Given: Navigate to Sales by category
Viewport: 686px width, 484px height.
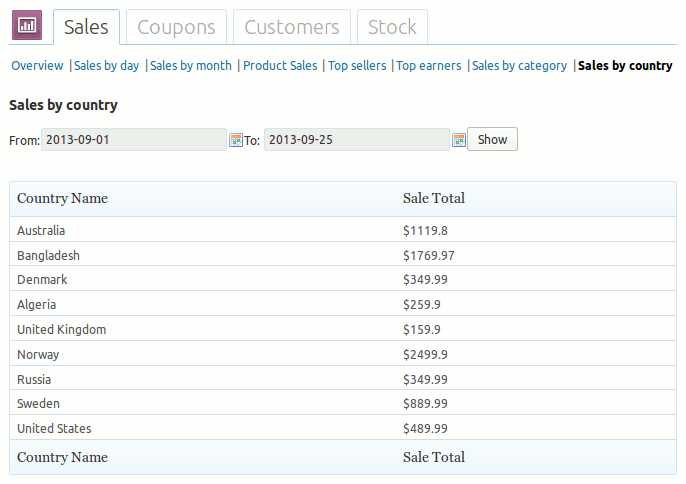Looking at the screenshot, I should 520,66.
